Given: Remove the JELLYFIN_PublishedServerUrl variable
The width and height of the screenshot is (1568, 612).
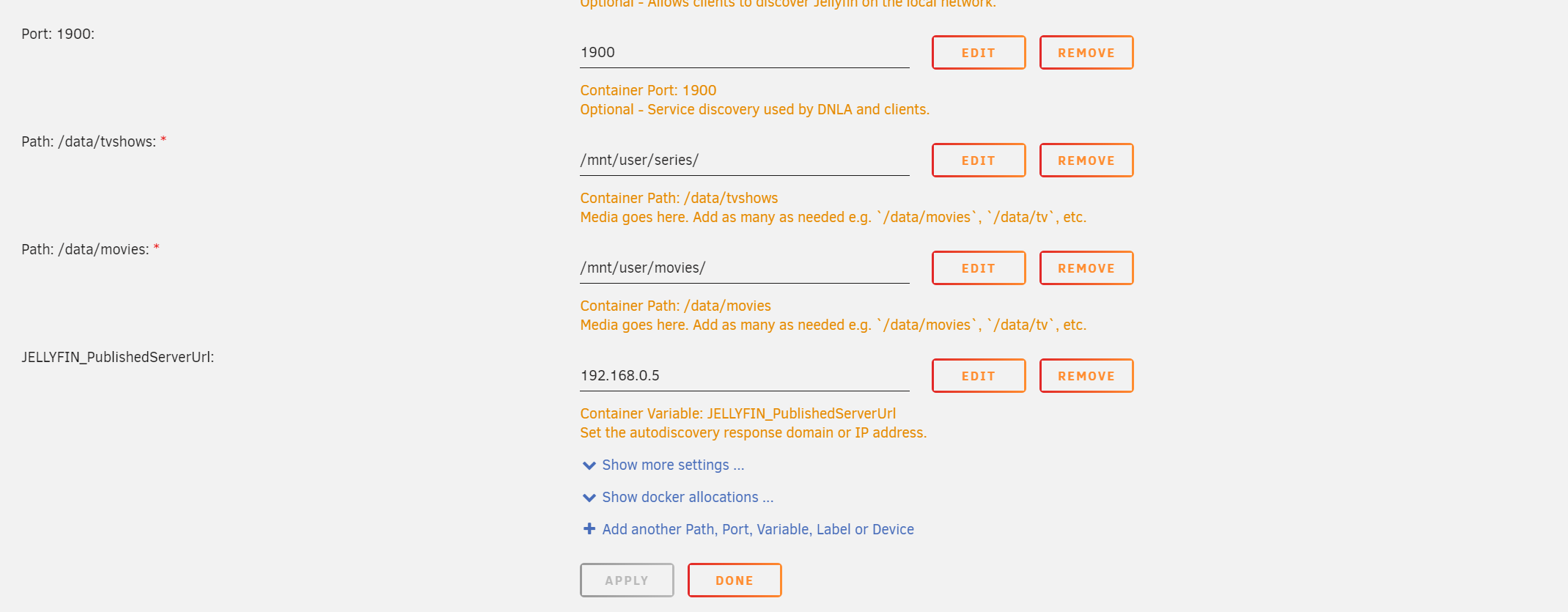Looking at the screenshot, I should tap(1086, 376).
